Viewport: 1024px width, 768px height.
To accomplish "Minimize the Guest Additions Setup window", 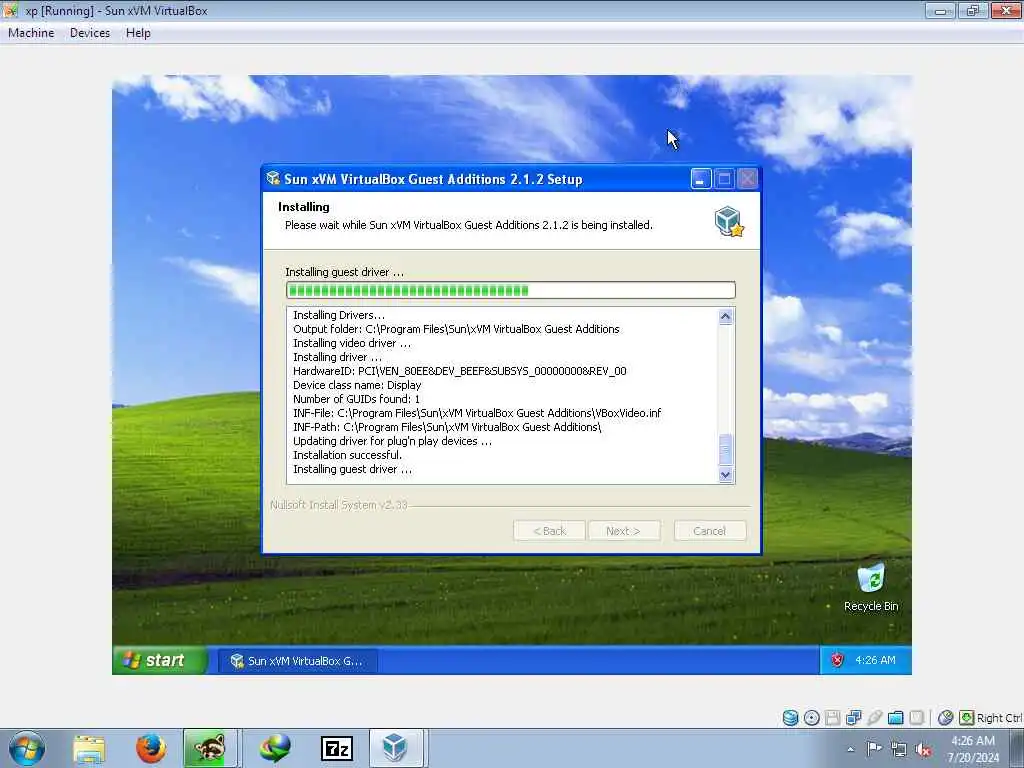I will (x=700, y=179).
